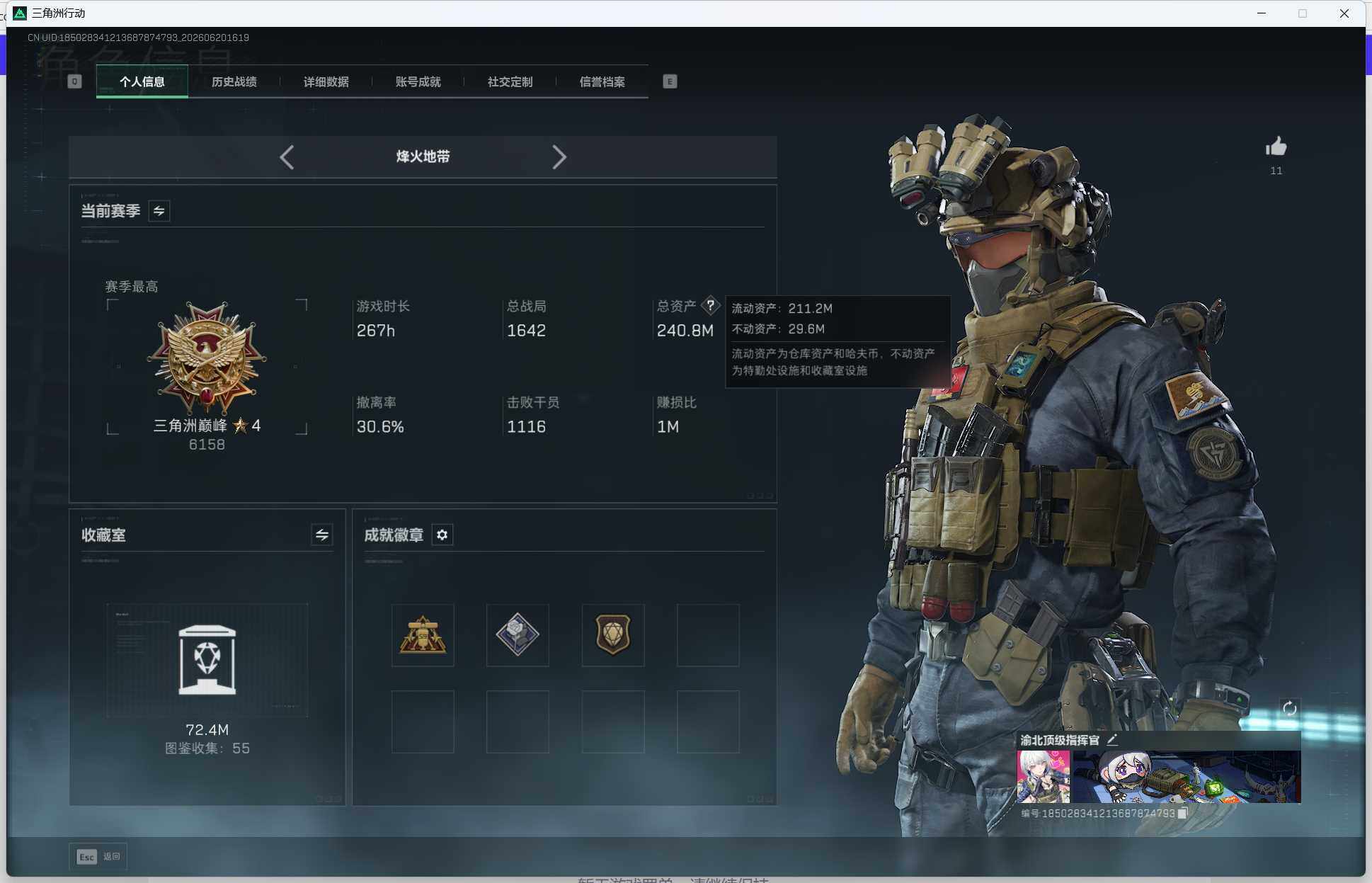Open the 历史战绩 tab
This screenshot has height=883, width=1372.
234,81
